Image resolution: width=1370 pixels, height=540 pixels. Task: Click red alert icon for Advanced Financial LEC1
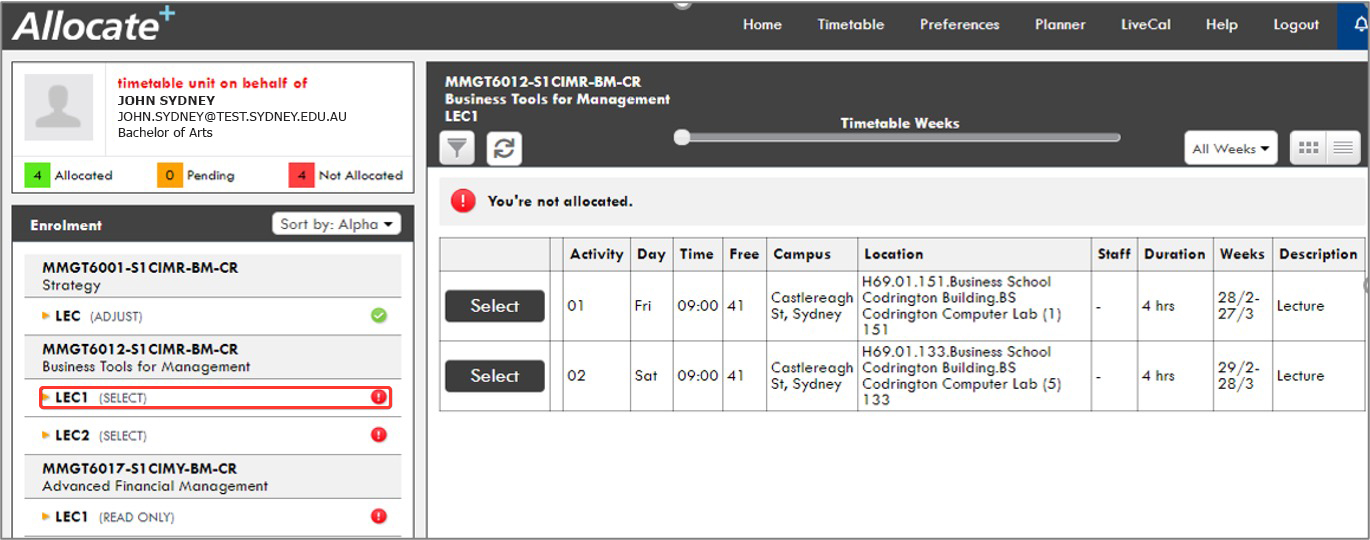[378, 516]
